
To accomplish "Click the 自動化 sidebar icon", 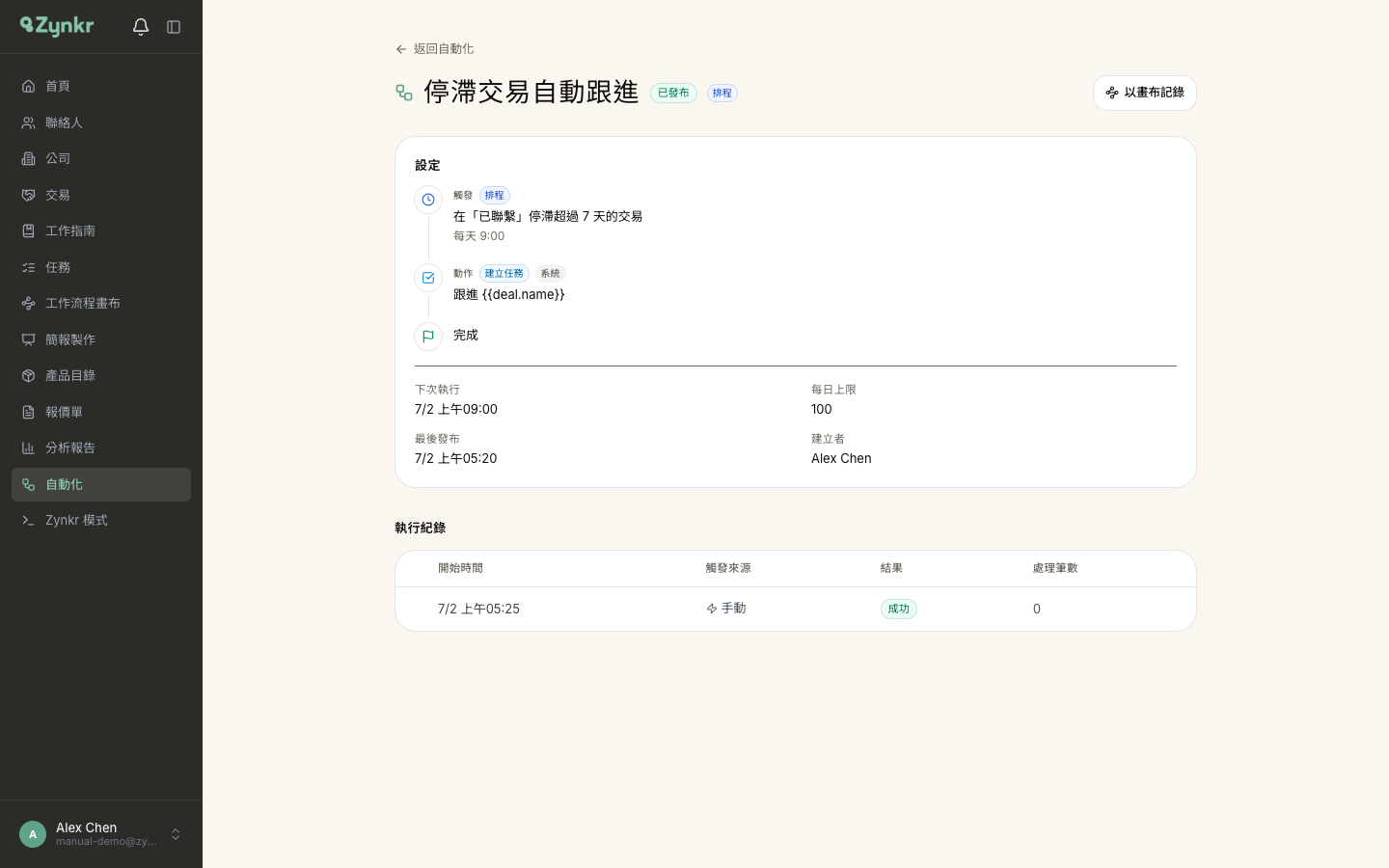I will click(x=29, y=484).
